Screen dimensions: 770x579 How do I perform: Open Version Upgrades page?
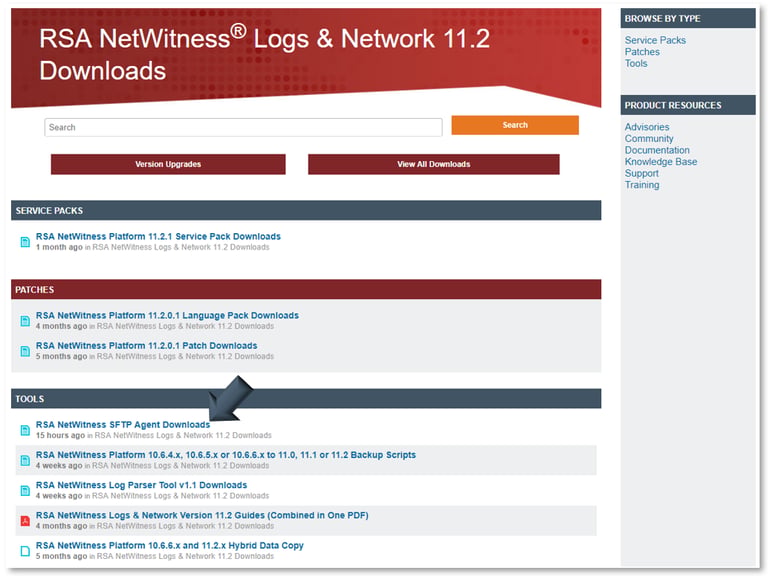pos(168,164)
